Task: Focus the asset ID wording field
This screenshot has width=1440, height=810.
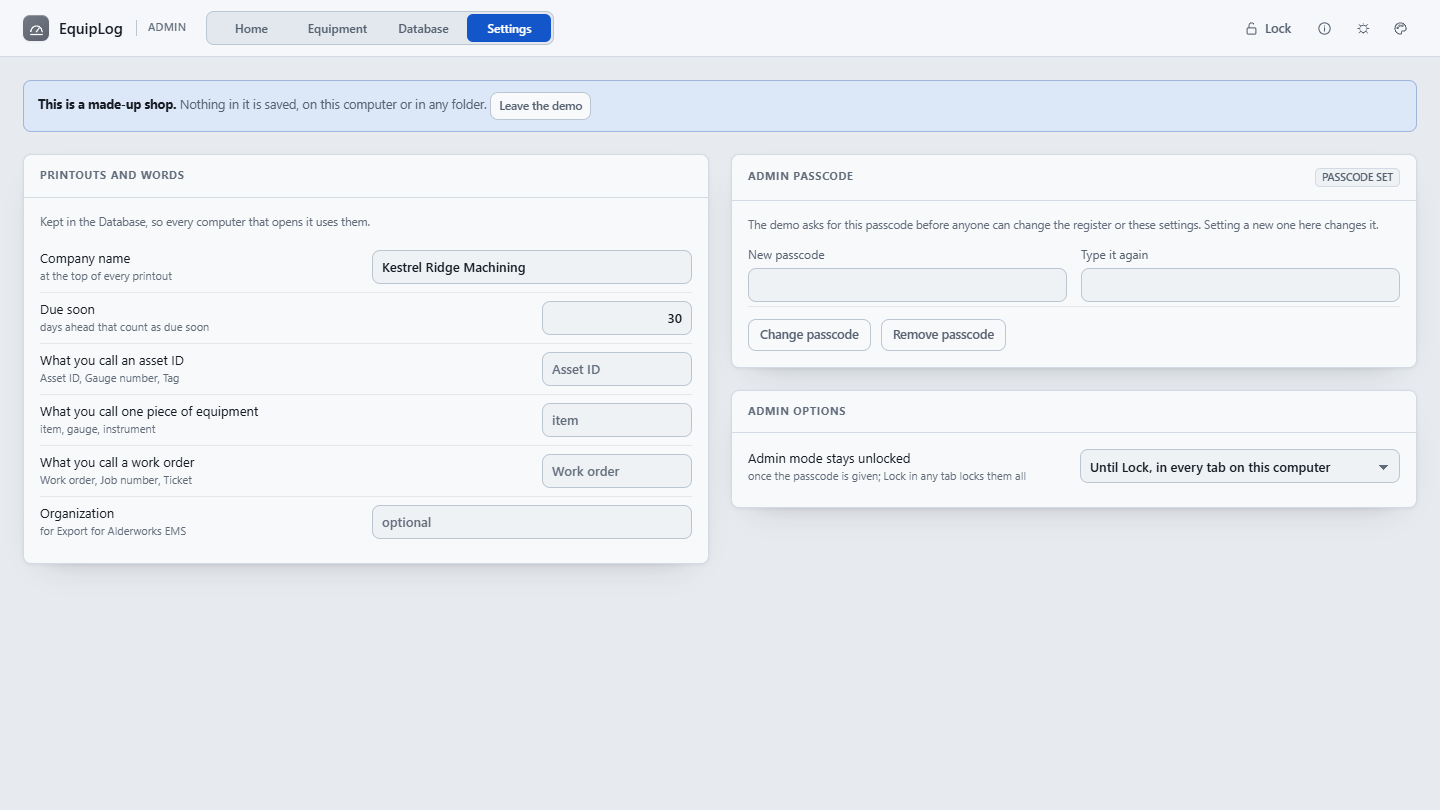Action: (617, 369)
